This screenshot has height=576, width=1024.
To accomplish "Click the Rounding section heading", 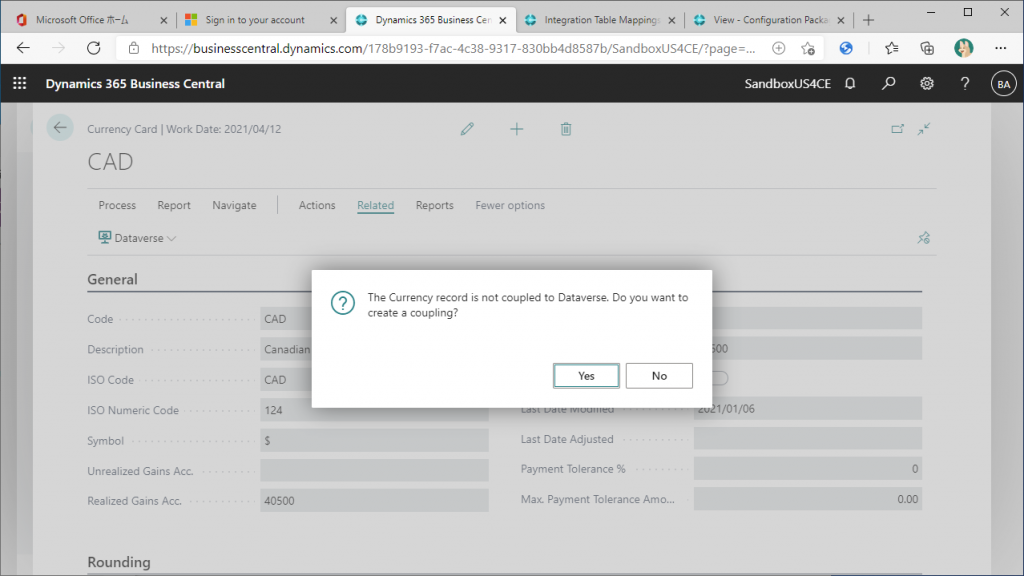I will coord(119,562).
